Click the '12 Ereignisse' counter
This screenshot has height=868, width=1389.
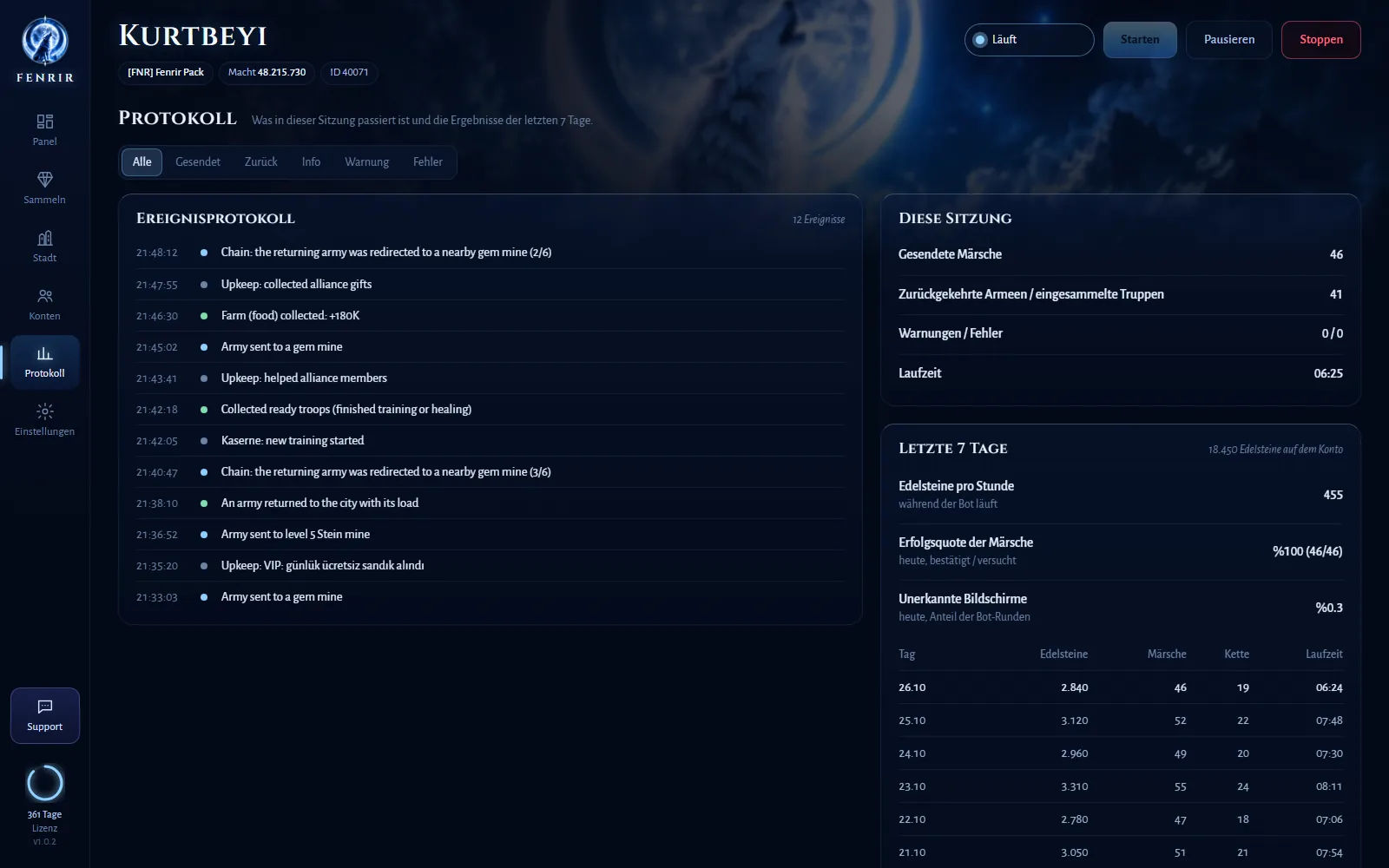click(819, 220)
